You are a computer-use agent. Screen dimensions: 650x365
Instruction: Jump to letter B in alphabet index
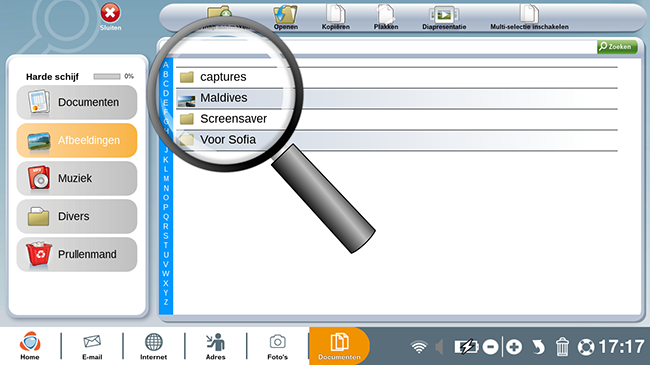point(166,74)
